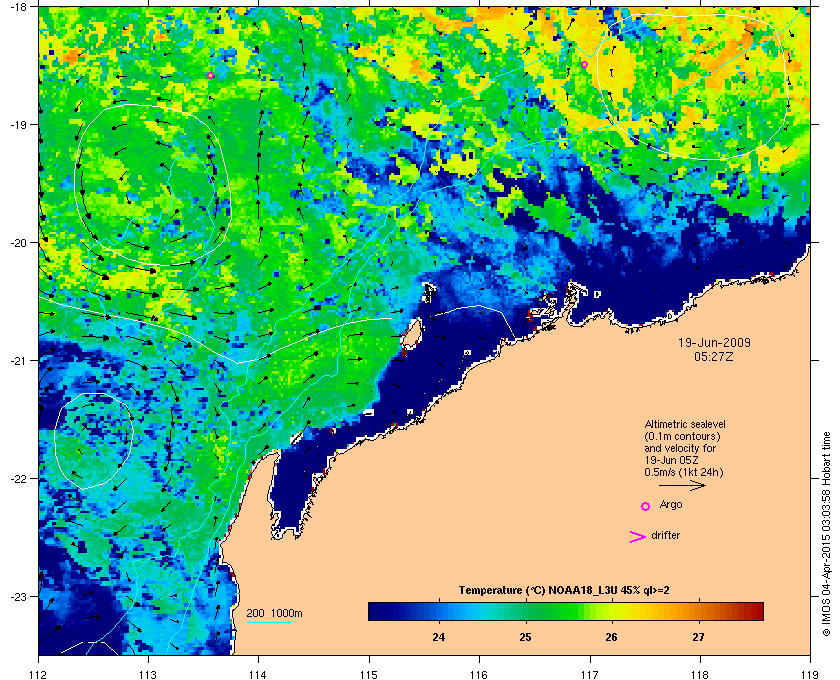The width and height of the screenshot is (840, 680).
Task: Click the Argo float marker near 117 longitude
Action: (584, 65)
